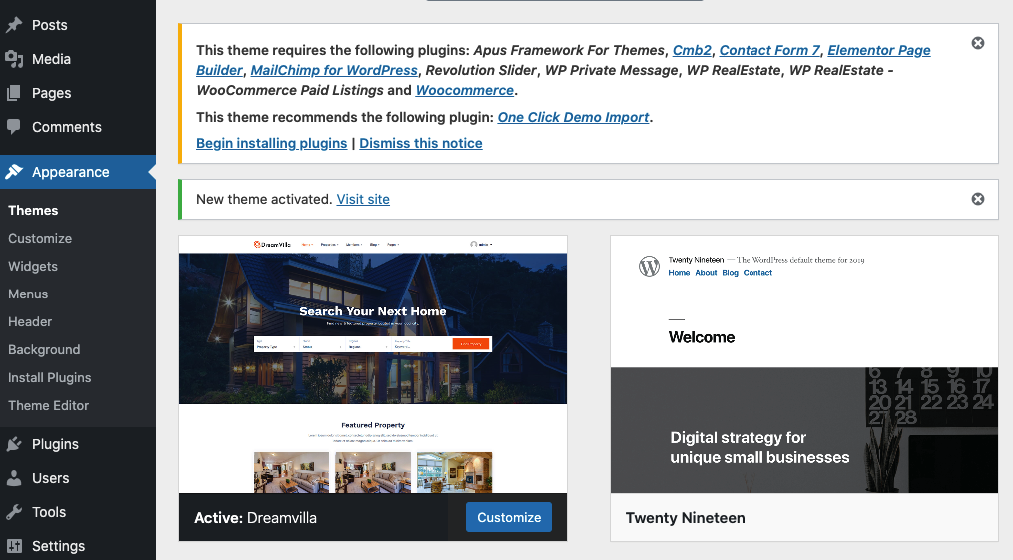Click the Media icon in sidebar

[14, 59]
